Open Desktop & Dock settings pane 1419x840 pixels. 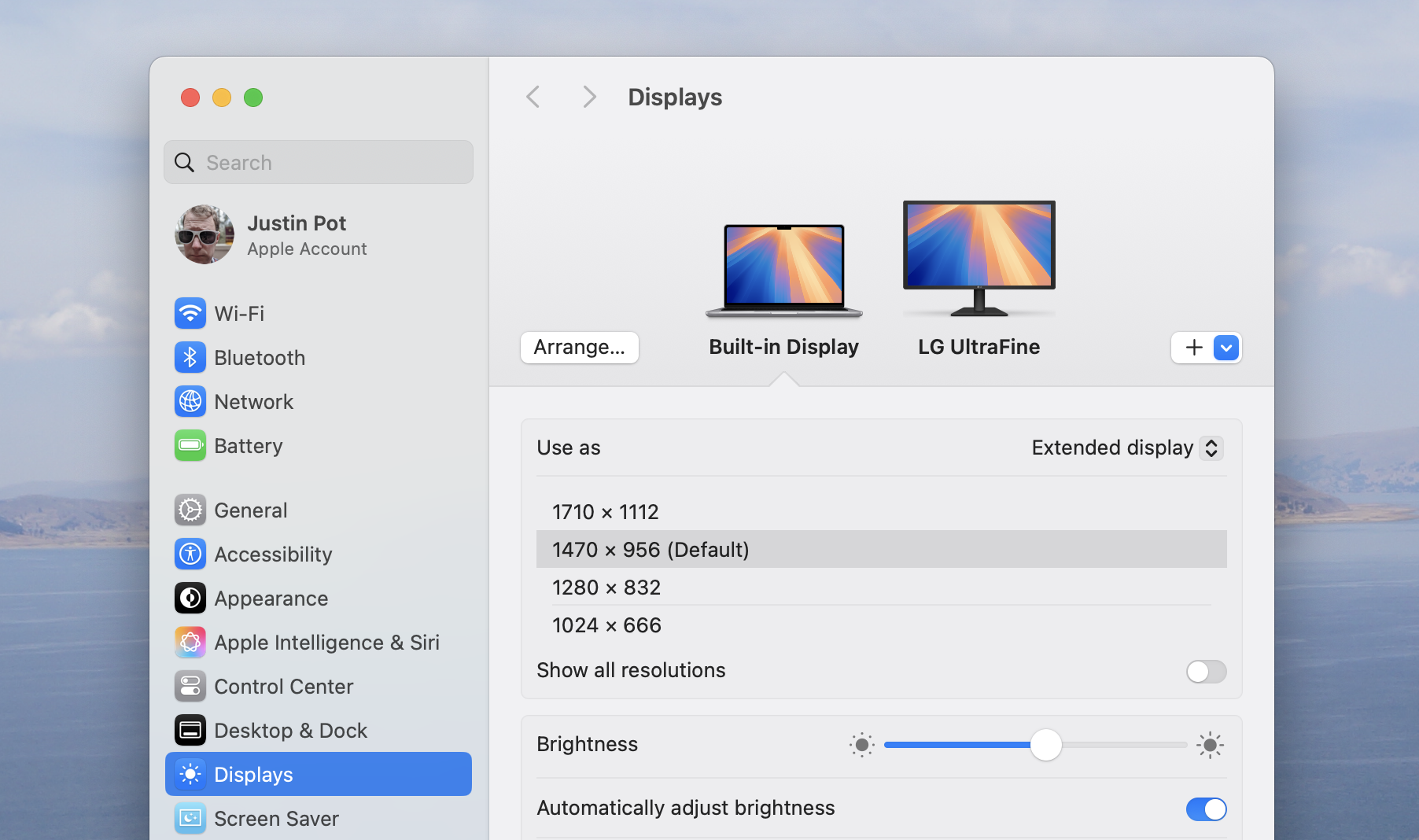pos(319,730)
